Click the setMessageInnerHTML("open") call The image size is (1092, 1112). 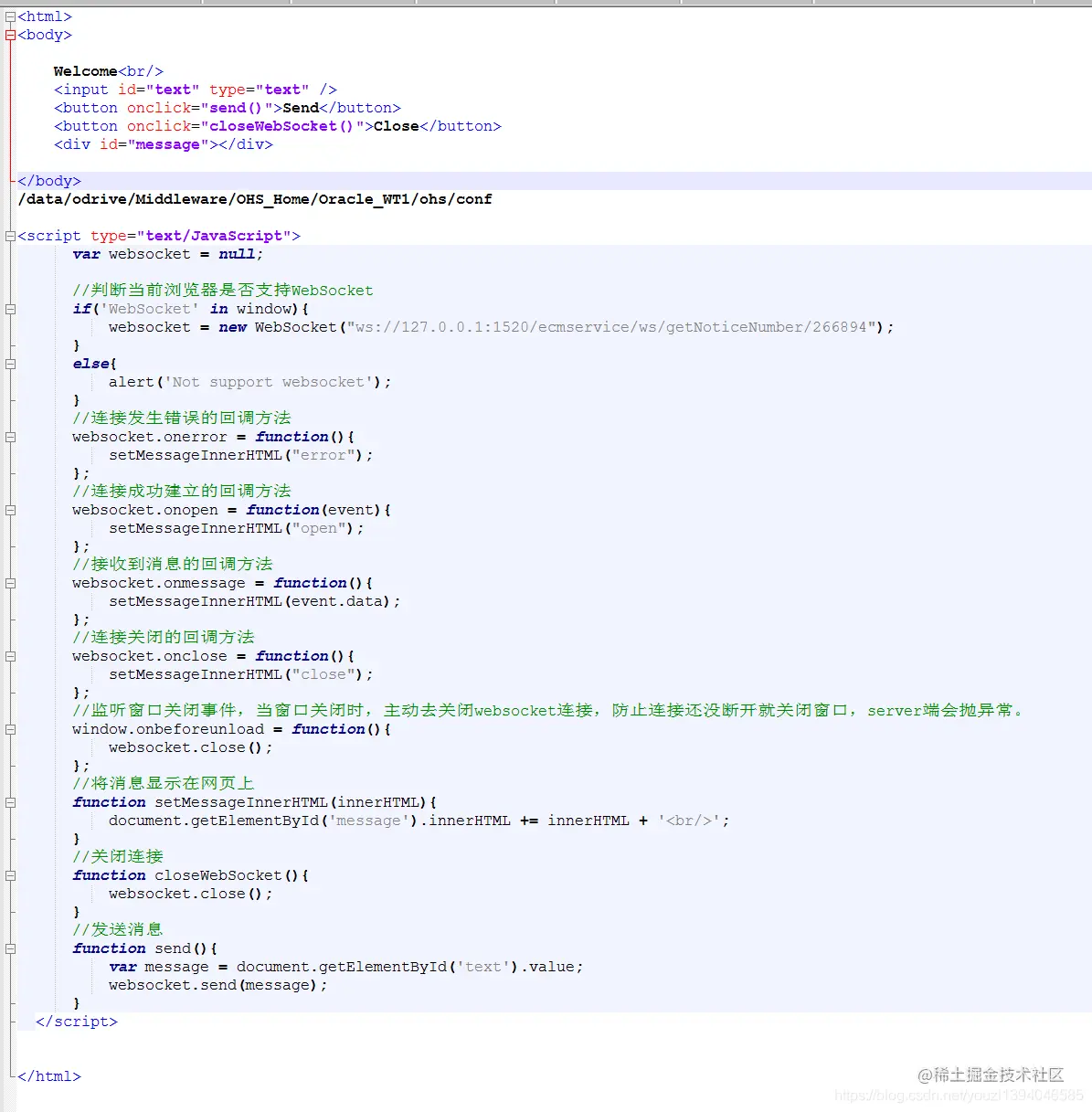coord(237,528)
